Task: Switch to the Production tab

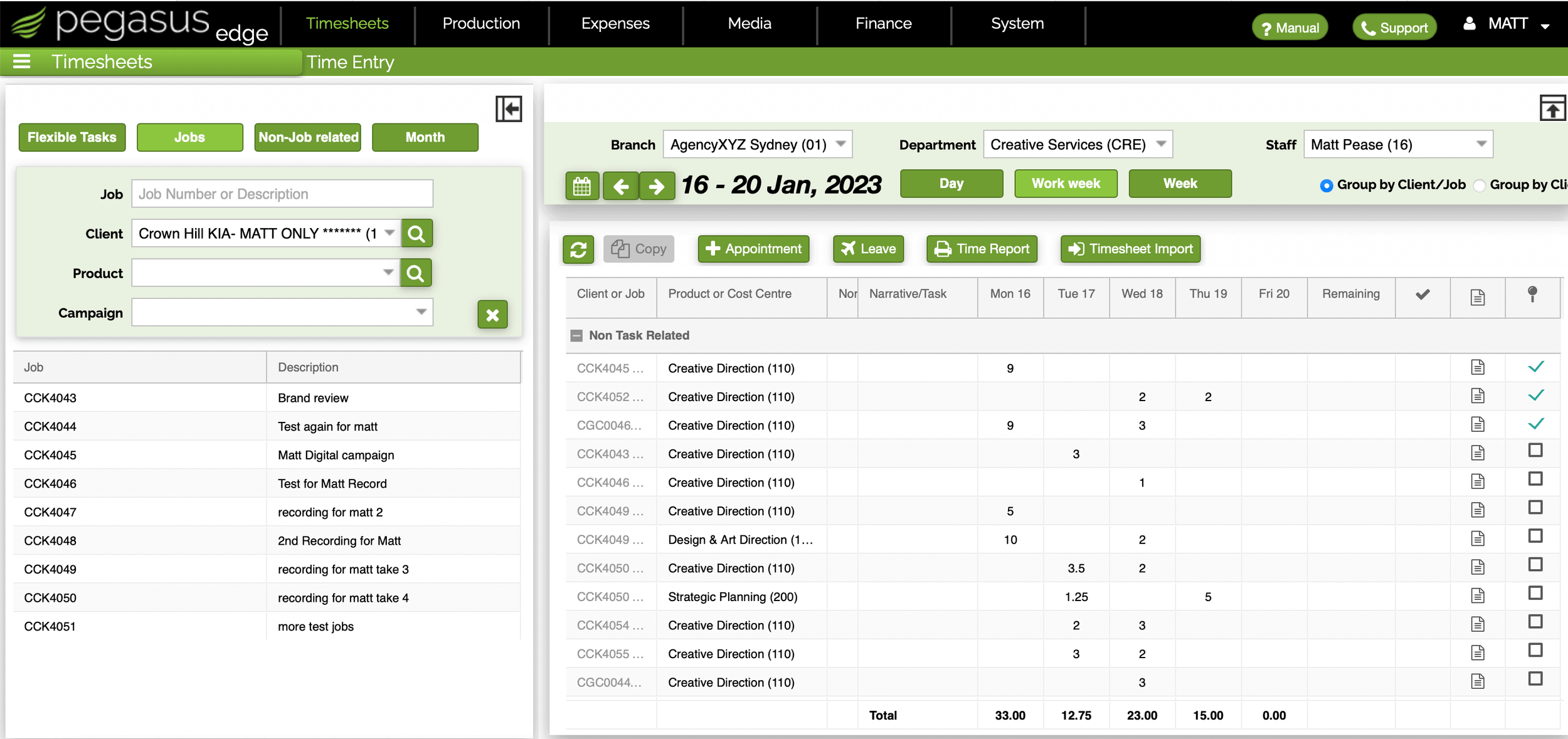Action: point(480,23)
